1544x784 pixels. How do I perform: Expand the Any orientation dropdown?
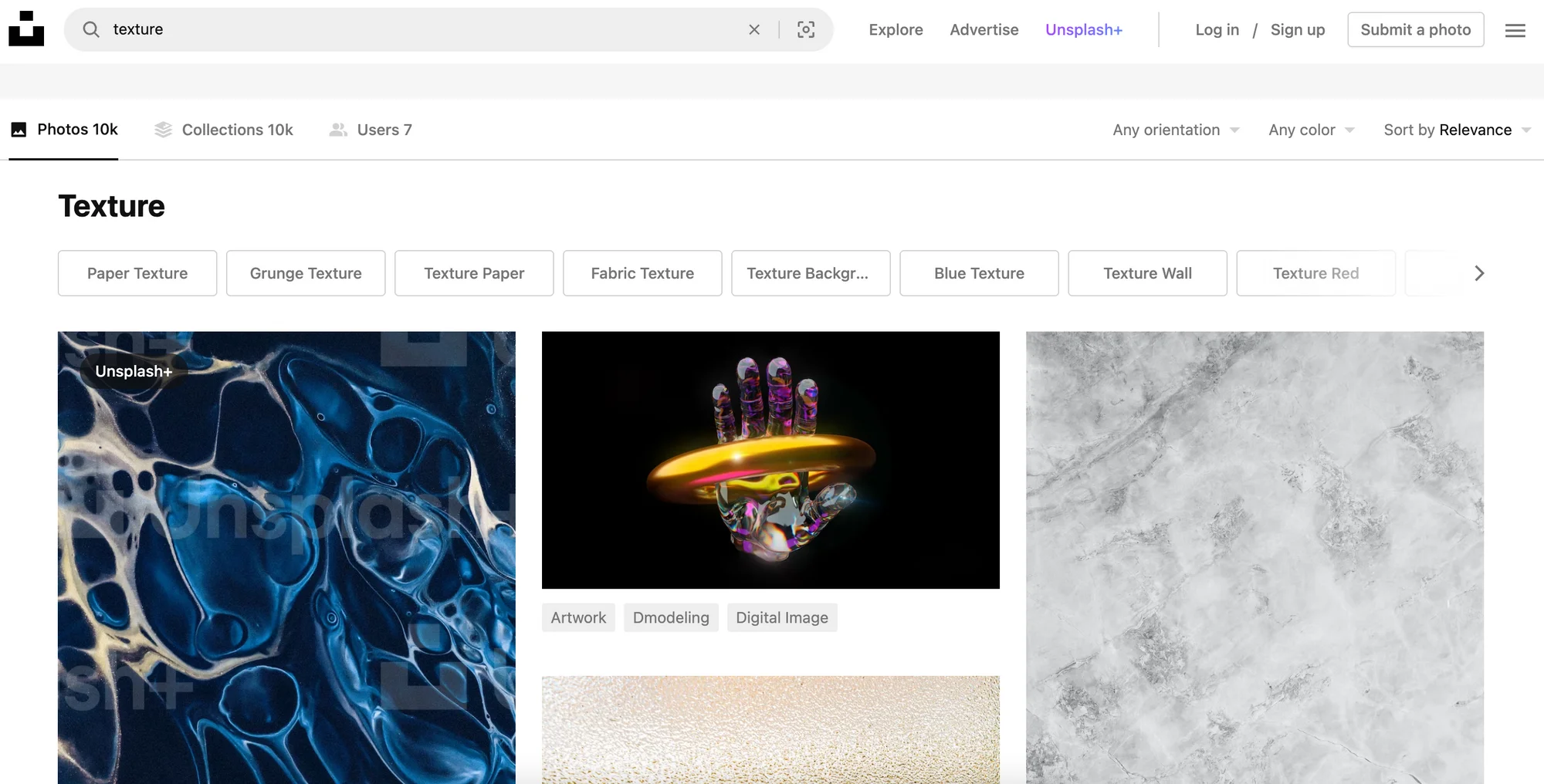1175,130
